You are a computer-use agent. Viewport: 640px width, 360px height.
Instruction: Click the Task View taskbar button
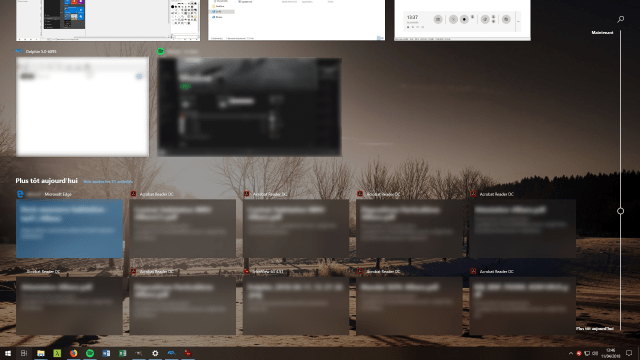pos(24,353)
